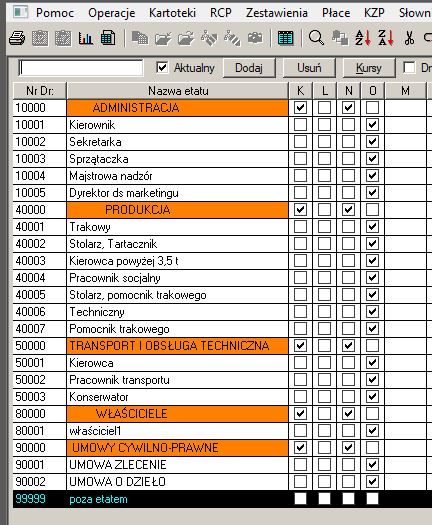Click the Kursy button
432x525 pixels.
(369, 68)
